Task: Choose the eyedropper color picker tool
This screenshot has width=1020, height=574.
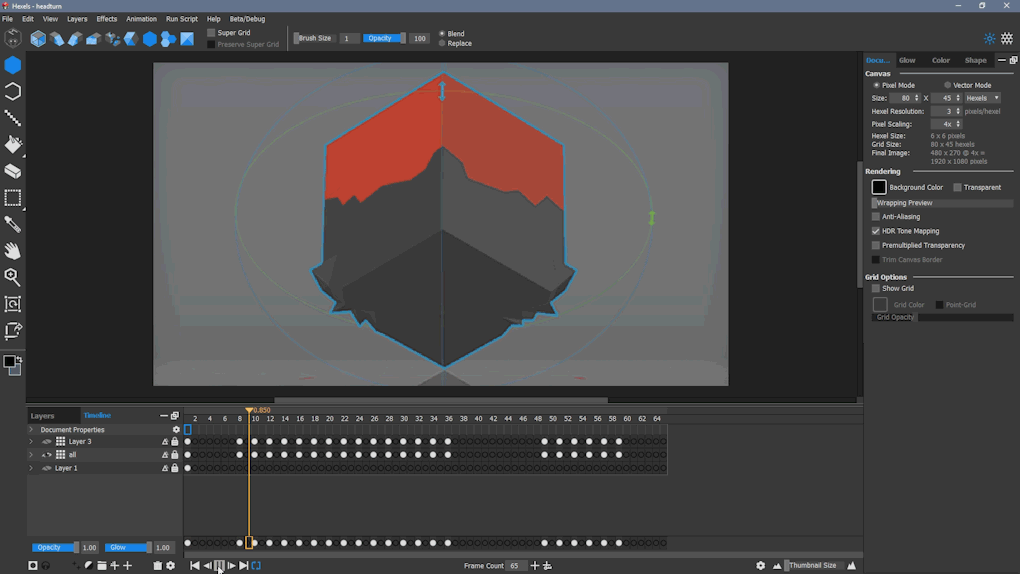Action: [13, 225]
